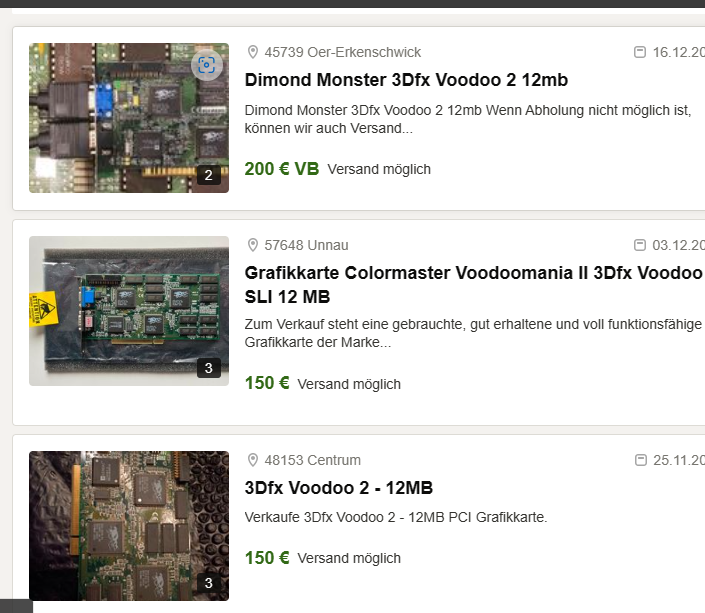Click the calendar icon next to 25.11 date
The height and width of the screenshot is (613, 705).
(x=640, y=460)
